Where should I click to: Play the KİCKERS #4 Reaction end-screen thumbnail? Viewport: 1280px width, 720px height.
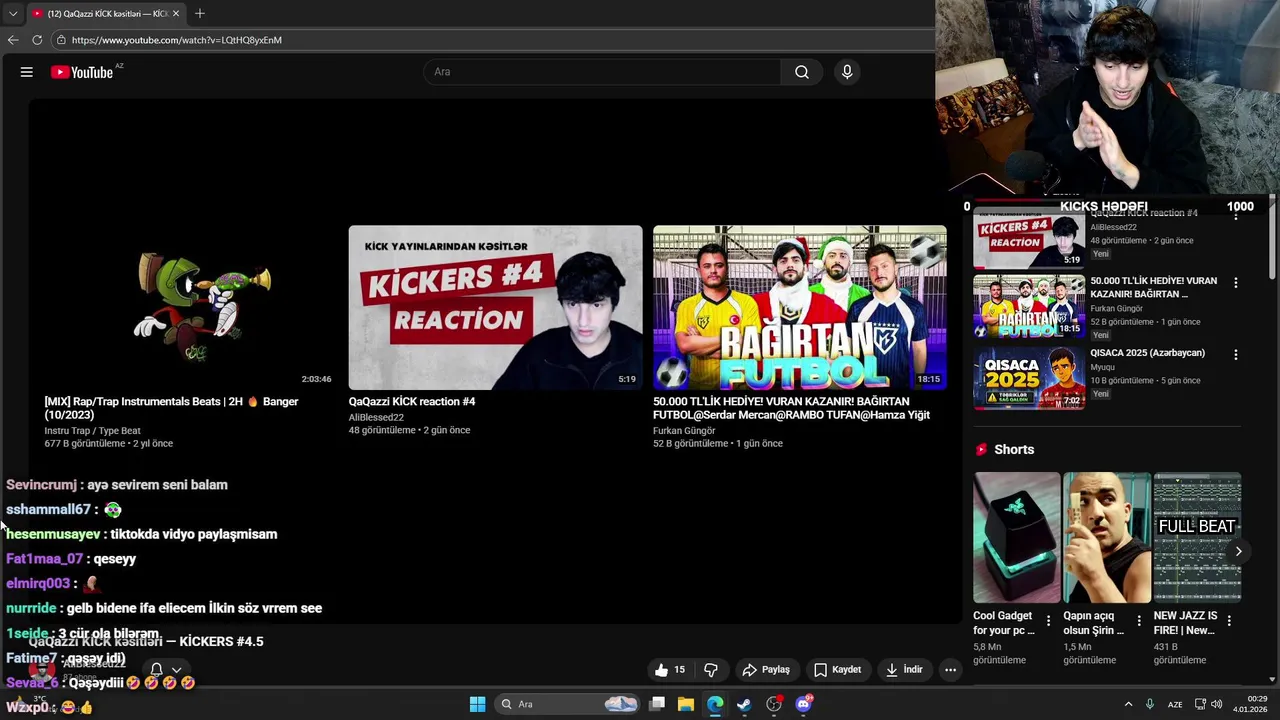click(x=495, y=307)
